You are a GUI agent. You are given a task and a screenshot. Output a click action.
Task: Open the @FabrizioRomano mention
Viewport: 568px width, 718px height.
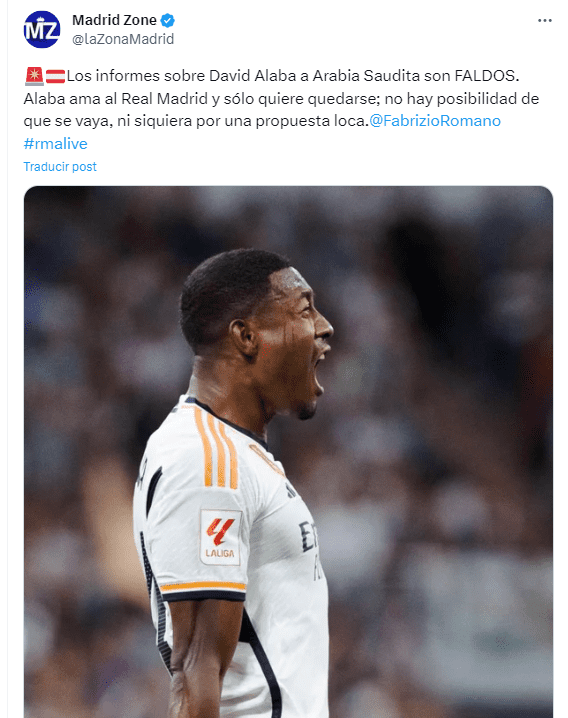435,121
